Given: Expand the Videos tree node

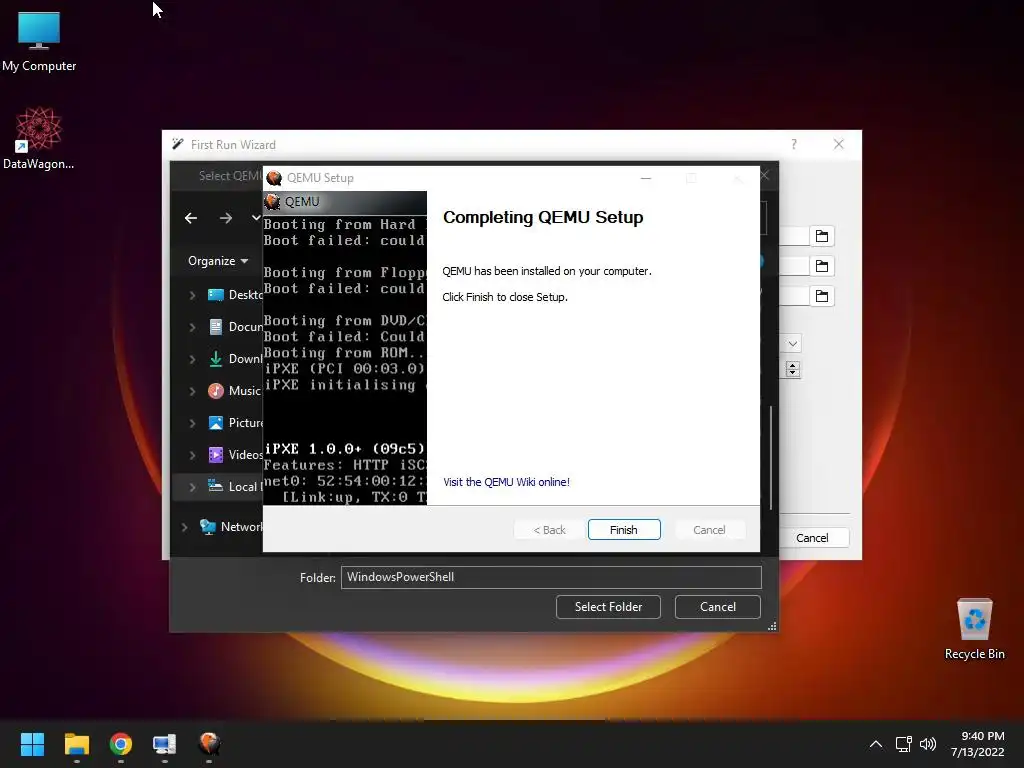Looking at the screenshot, I should tap(192, 455).
